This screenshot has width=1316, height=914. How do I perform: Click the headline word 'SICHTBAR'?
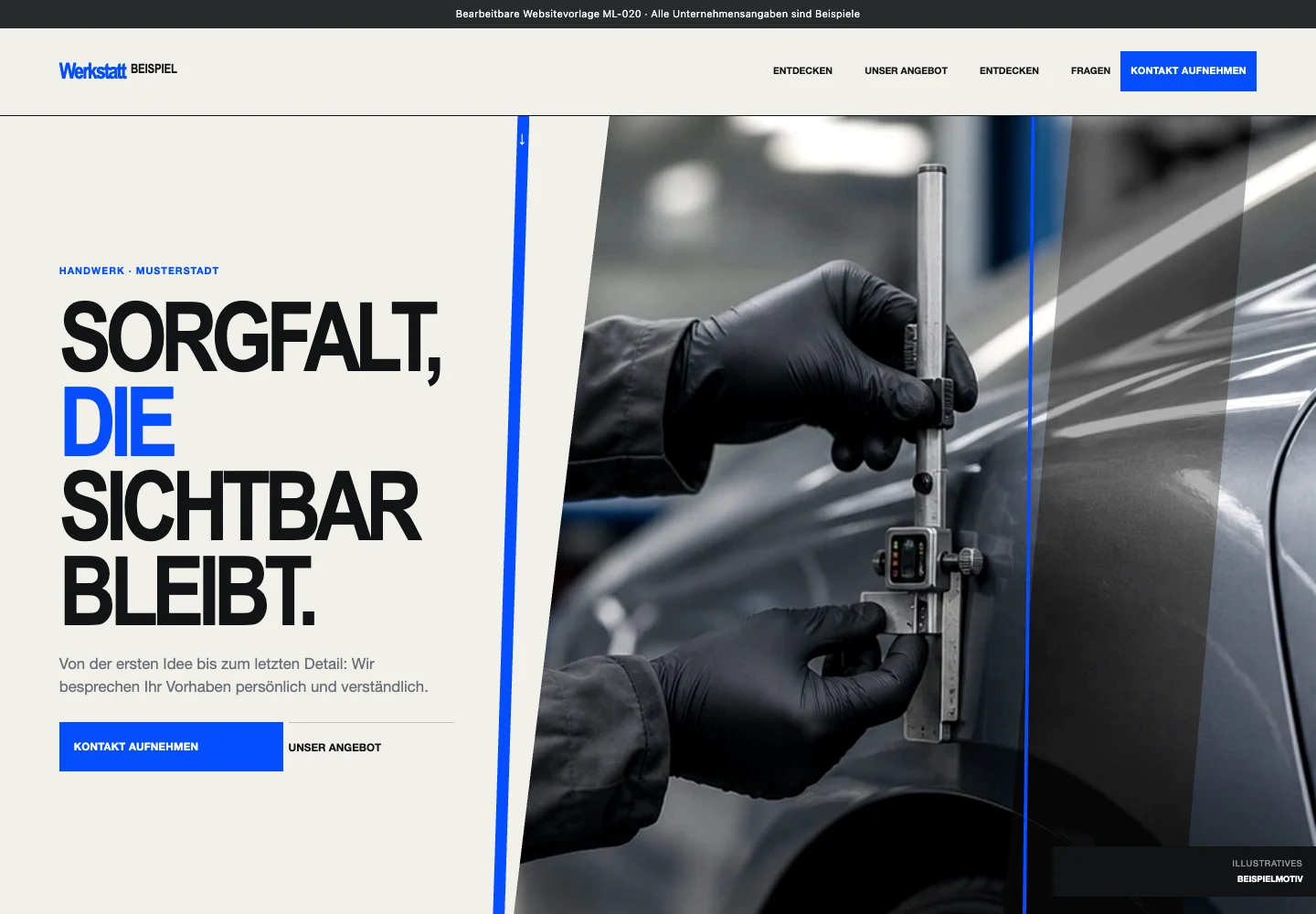click(240, 507)
